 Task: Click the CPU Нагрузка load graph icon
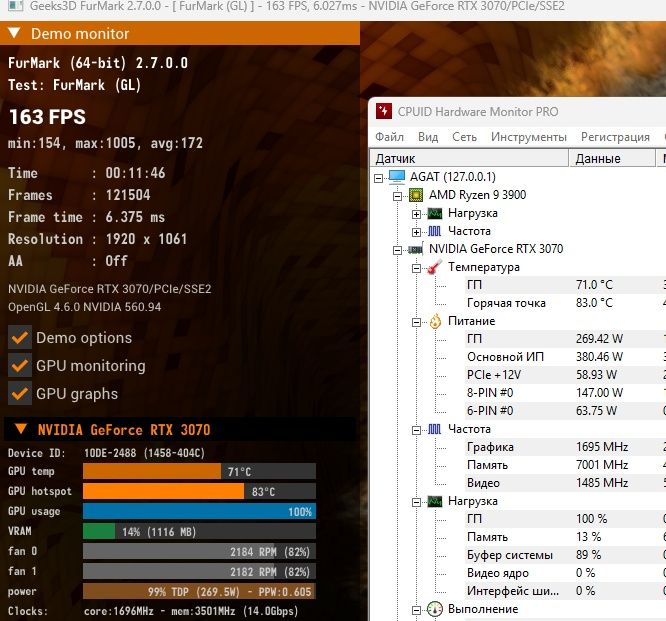[x=435, y=213]
